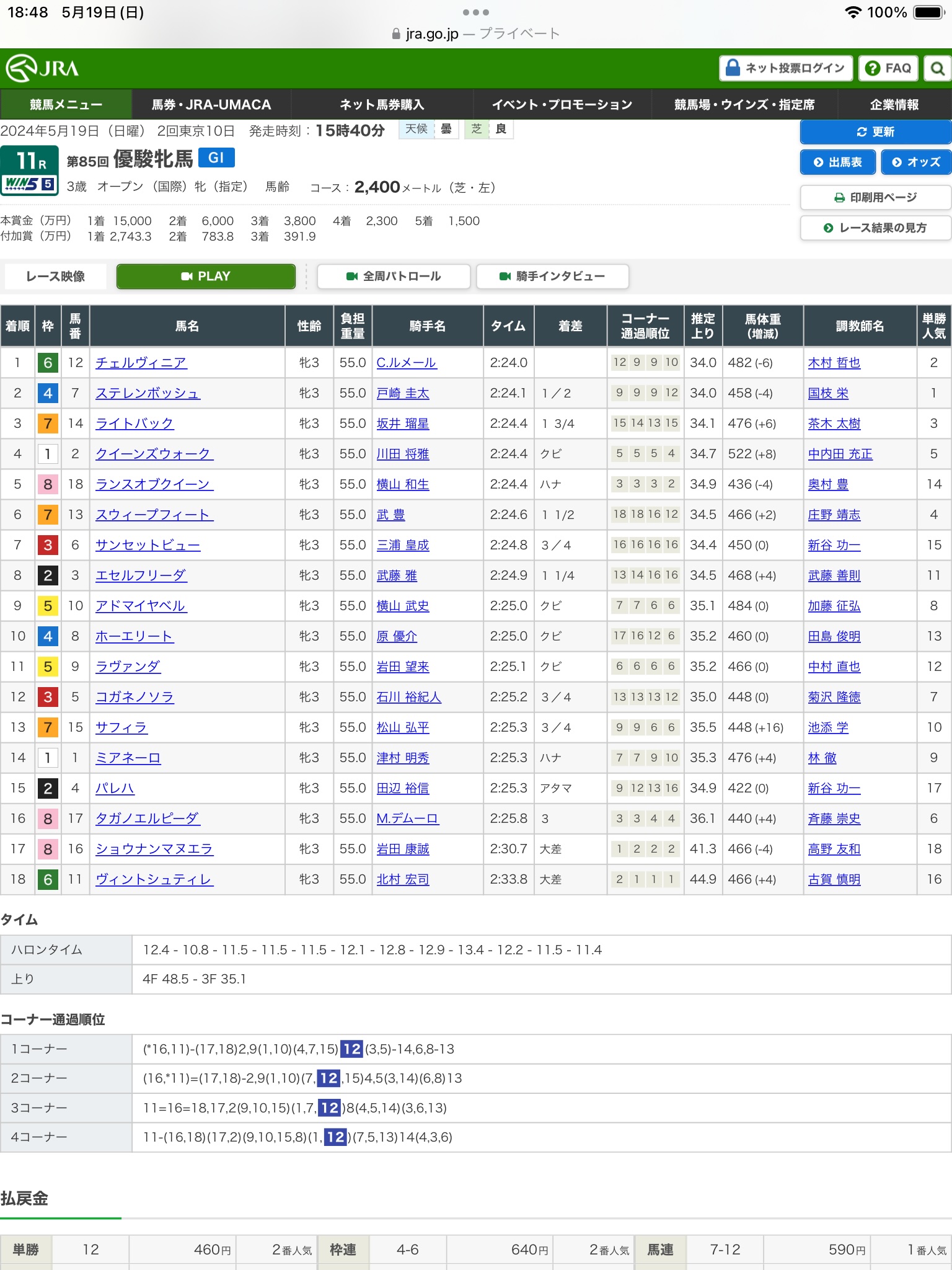Viewport: 952px width, 1270px height.
Task: Open trainer 古賀 慎明
Action: (834, 879)
